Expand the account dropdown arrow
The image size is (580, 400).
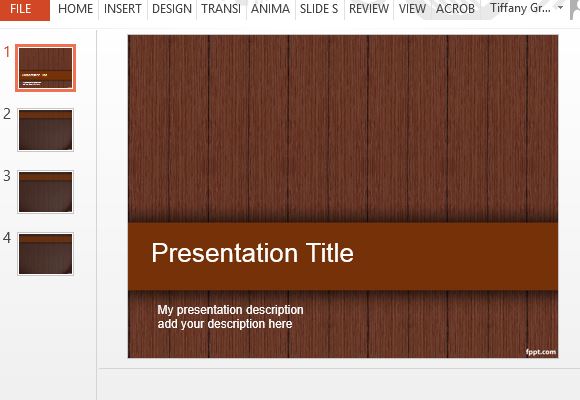click(x=561, y=8)
